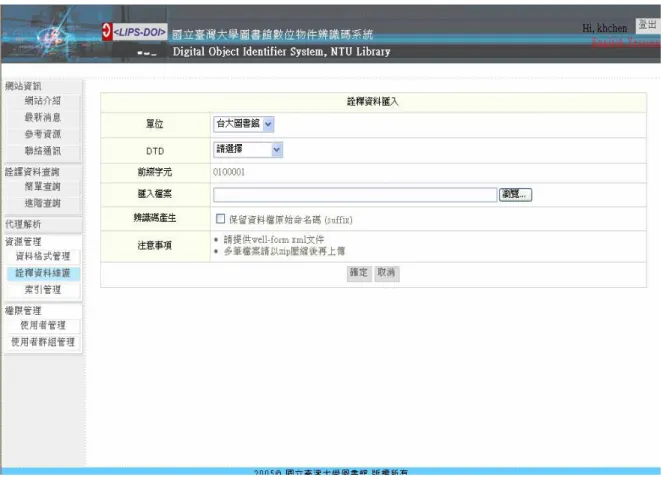Open 索引管理 in the sidebar
Screen dimensions: 663x477
click(x=43, y=290)
